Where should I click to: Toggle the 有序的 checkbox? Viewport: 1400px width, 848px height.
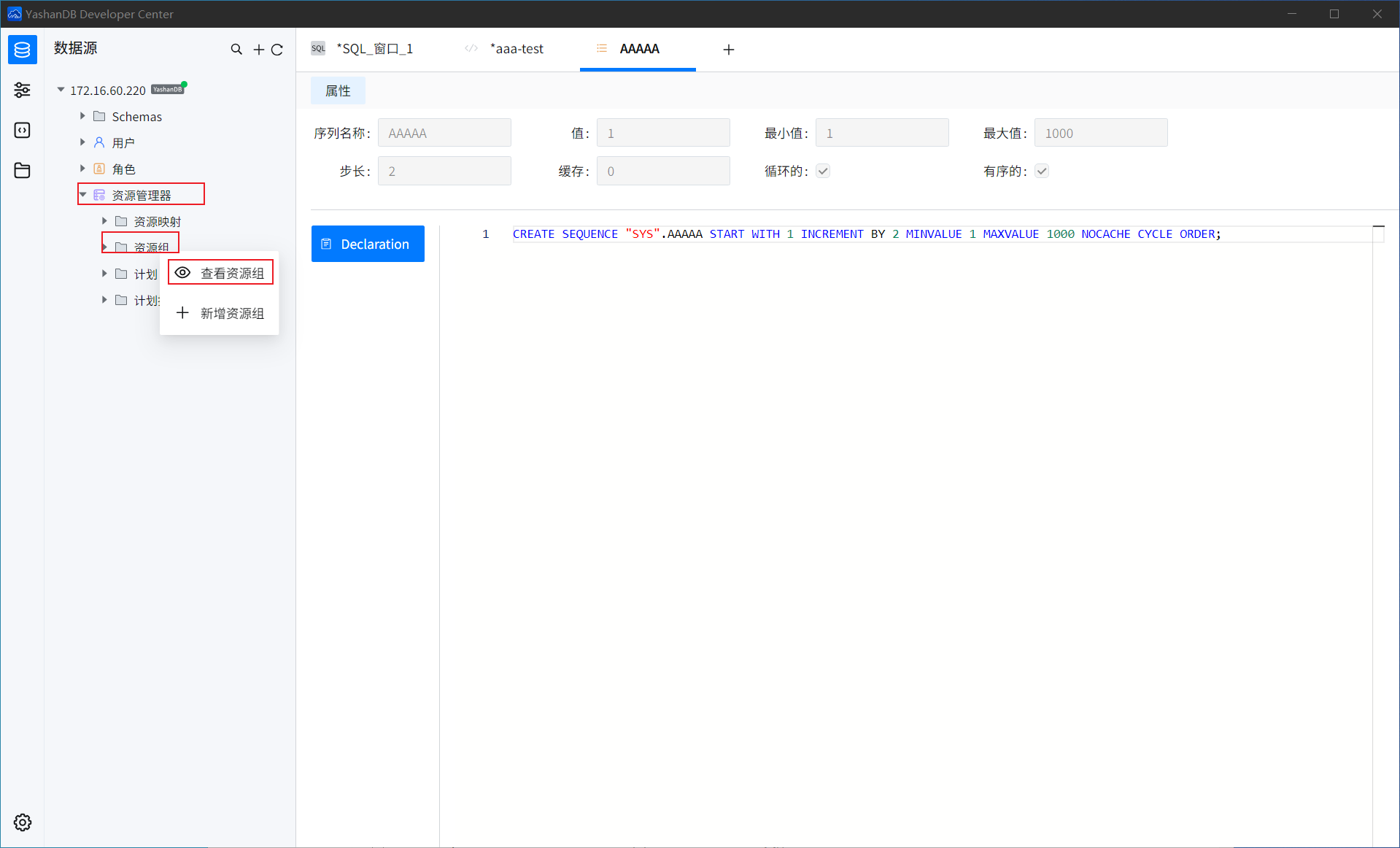(x=1042, y=171)
